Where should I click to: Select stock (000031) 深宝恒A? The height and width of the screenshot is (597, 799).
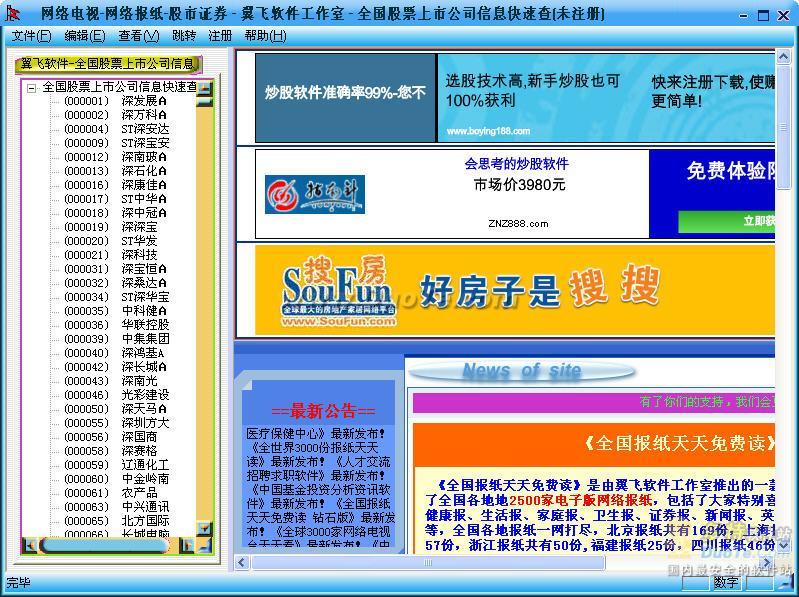click(x=116, y=269)
